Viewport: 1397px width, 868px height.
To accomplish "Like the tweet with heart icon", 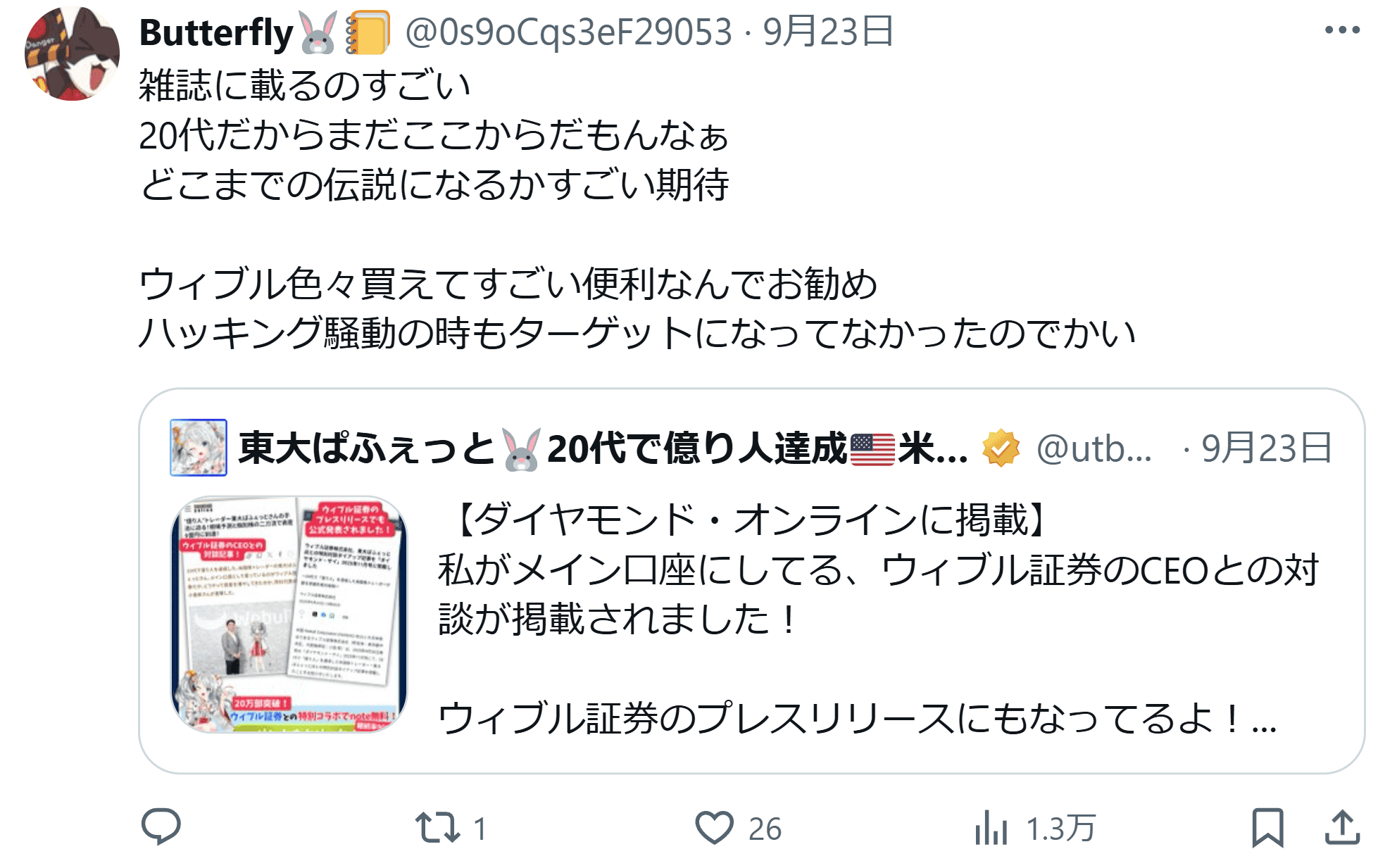I will [715, 828].
